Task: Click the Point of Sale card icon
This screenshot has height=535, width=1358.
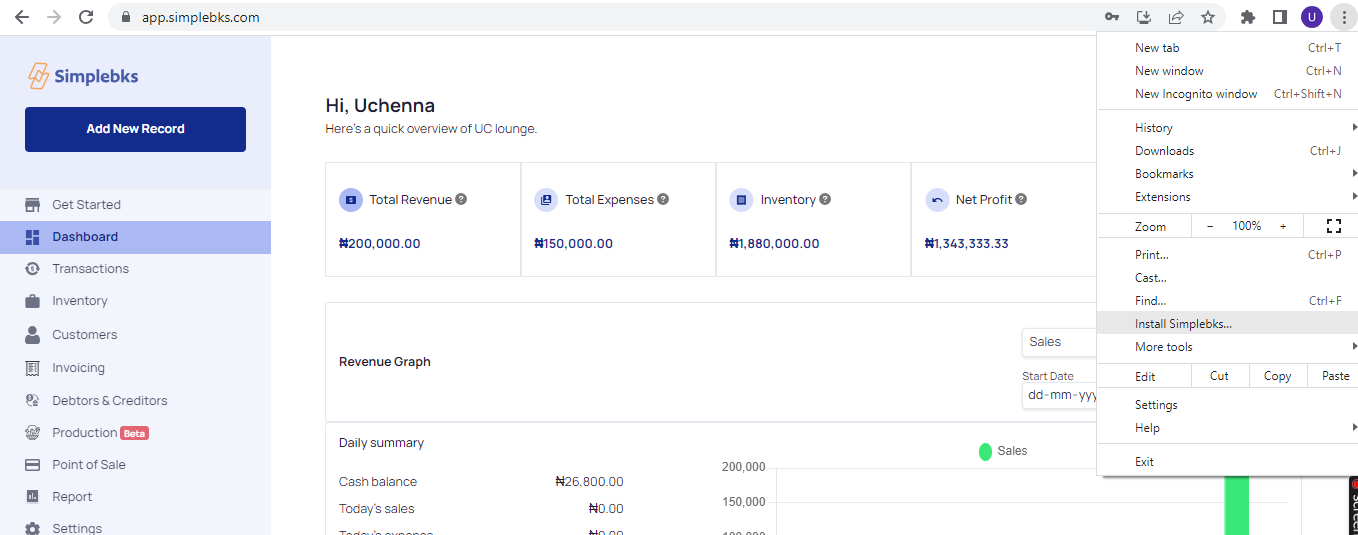Action: pos(32,465)
